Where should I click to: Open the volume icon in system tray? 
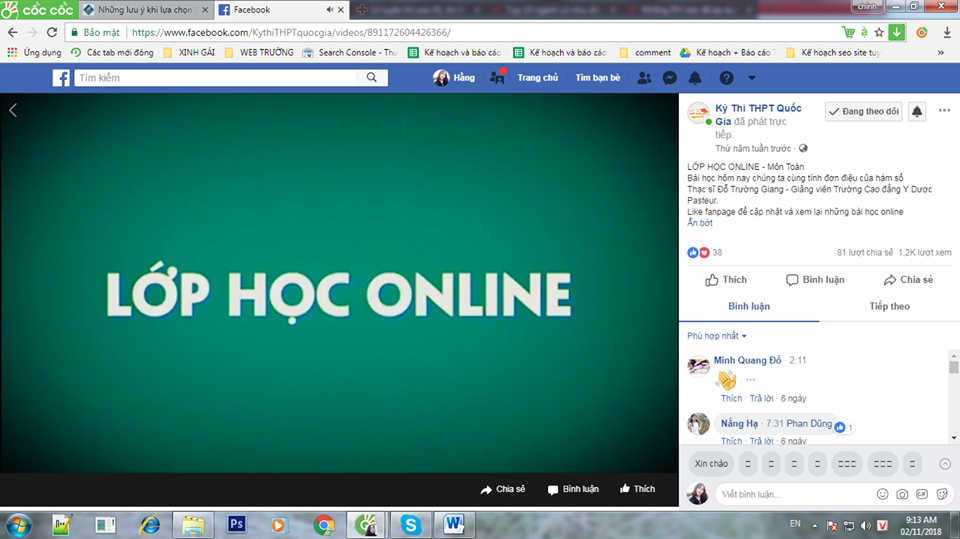[x=865, y=525]
